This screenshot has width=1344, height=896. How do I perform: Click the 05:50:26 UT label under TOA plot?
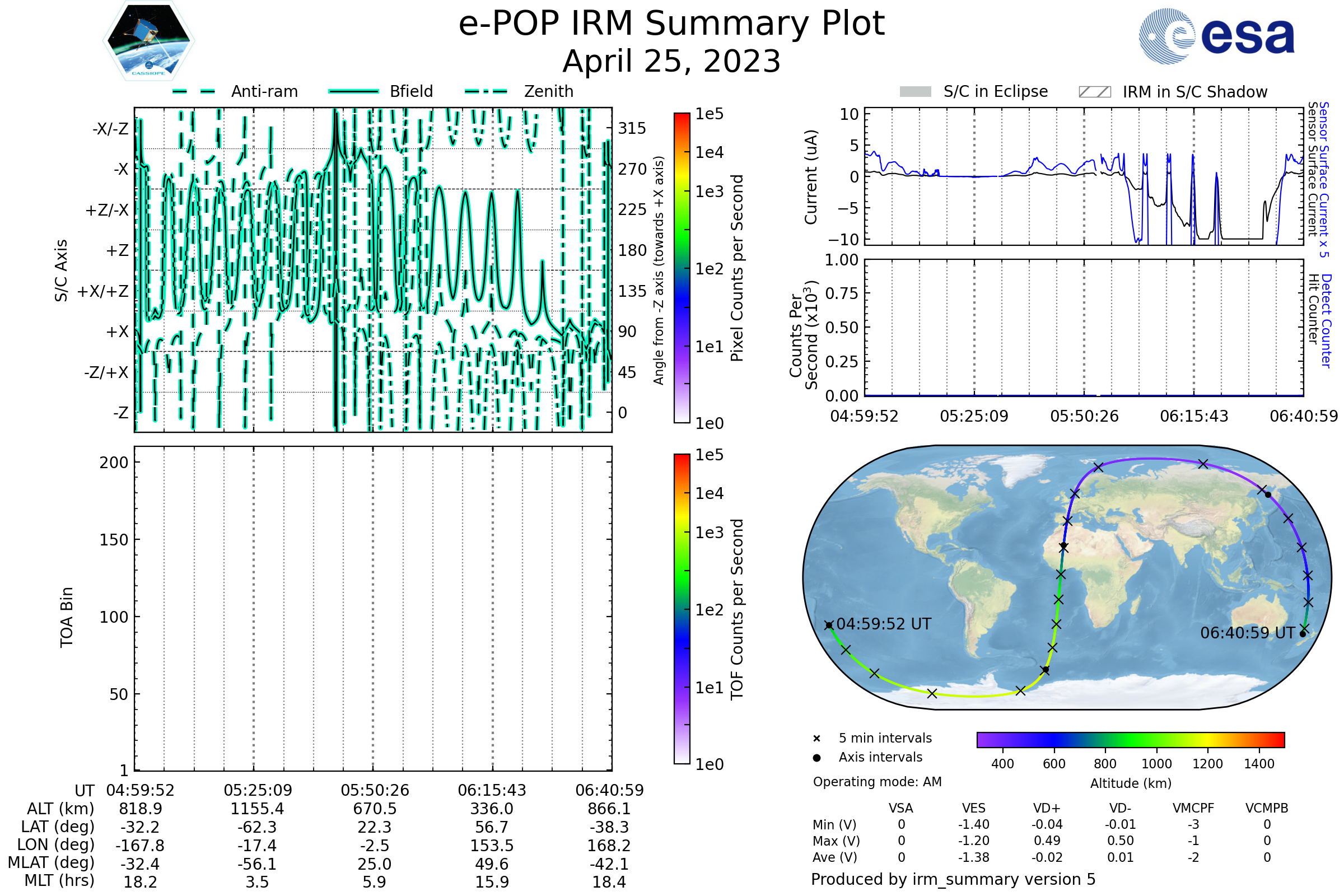[375, 790]
